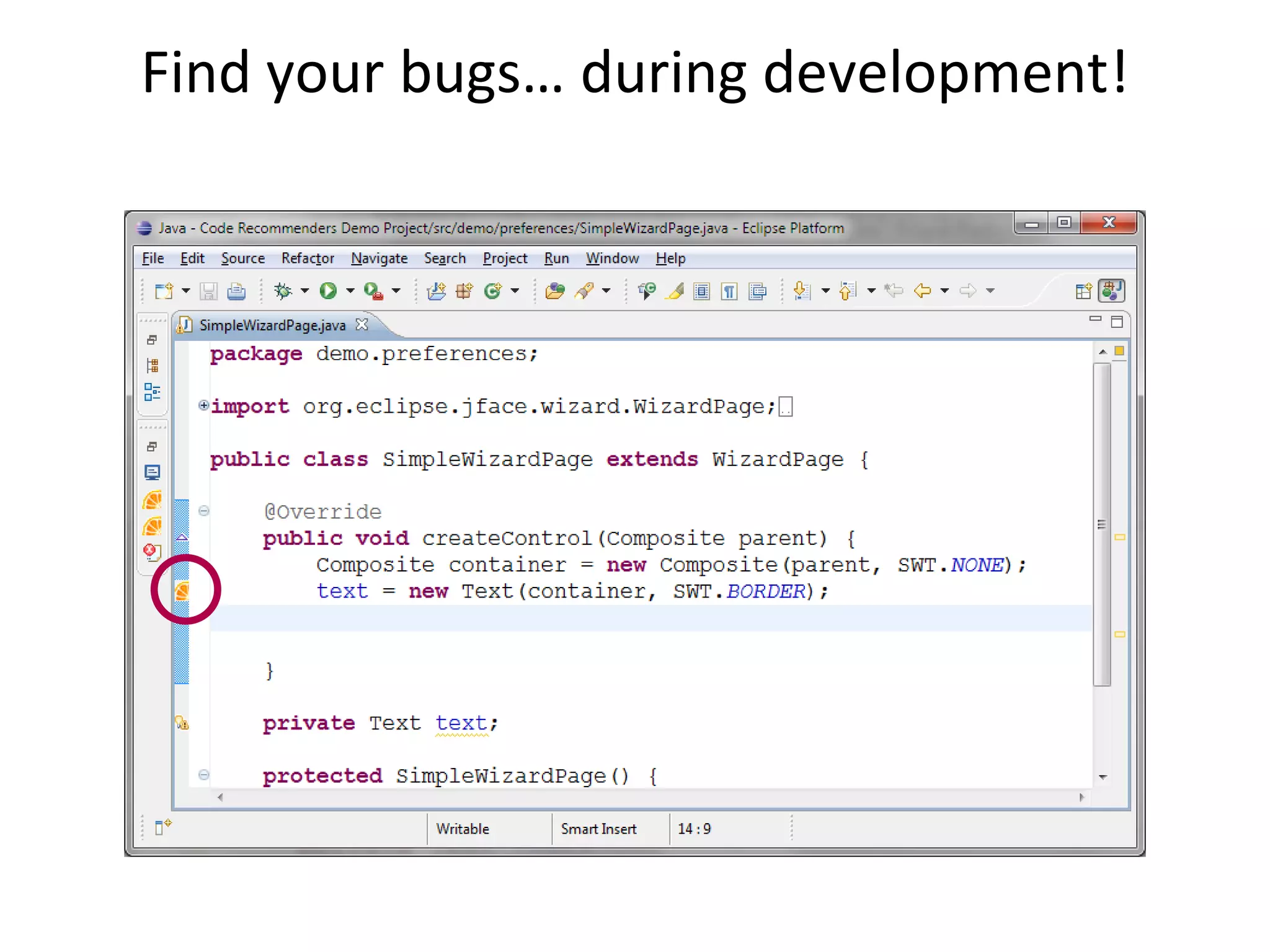Click the Save disk icon

(208, 291)
